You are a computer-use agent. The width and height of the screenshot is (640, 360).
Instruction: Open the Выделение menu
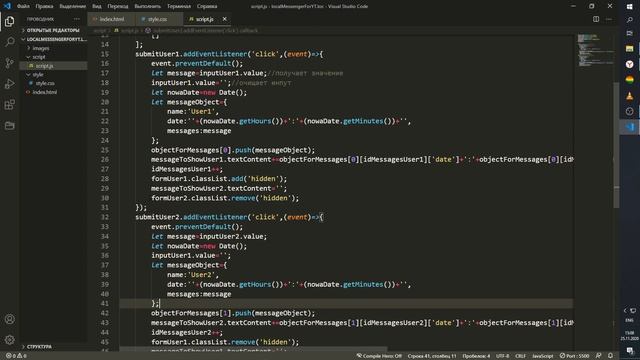tap(73, 6)
